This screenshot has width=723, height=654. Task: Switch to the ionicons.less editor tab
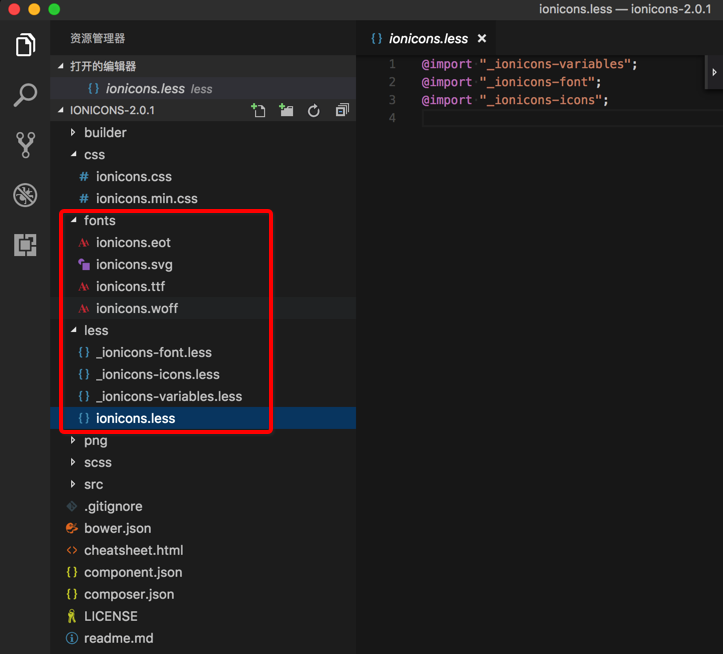point(427,39)
